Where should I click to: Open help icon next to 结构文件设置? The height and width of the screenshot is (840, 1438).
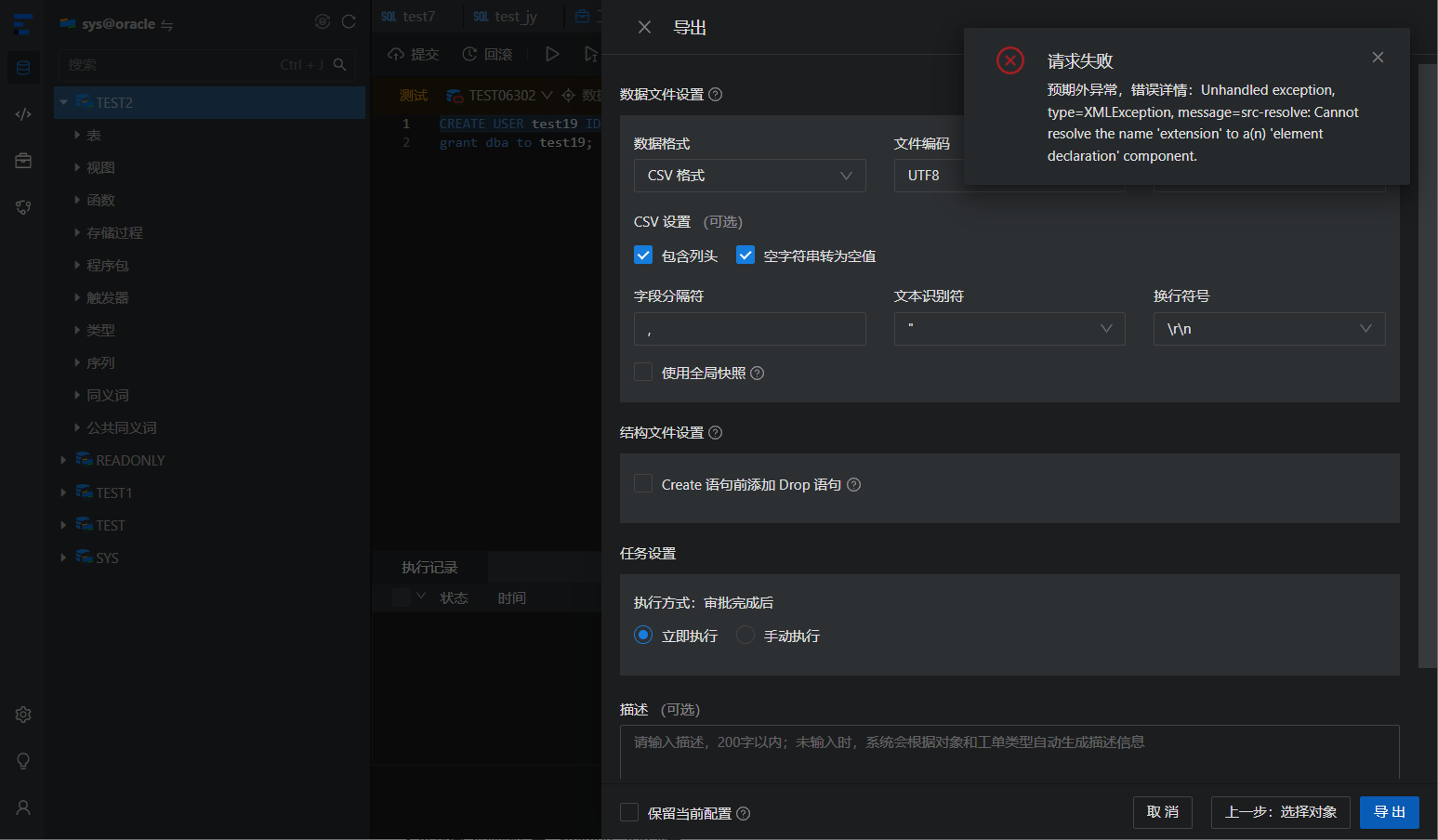tap(716, 433)
